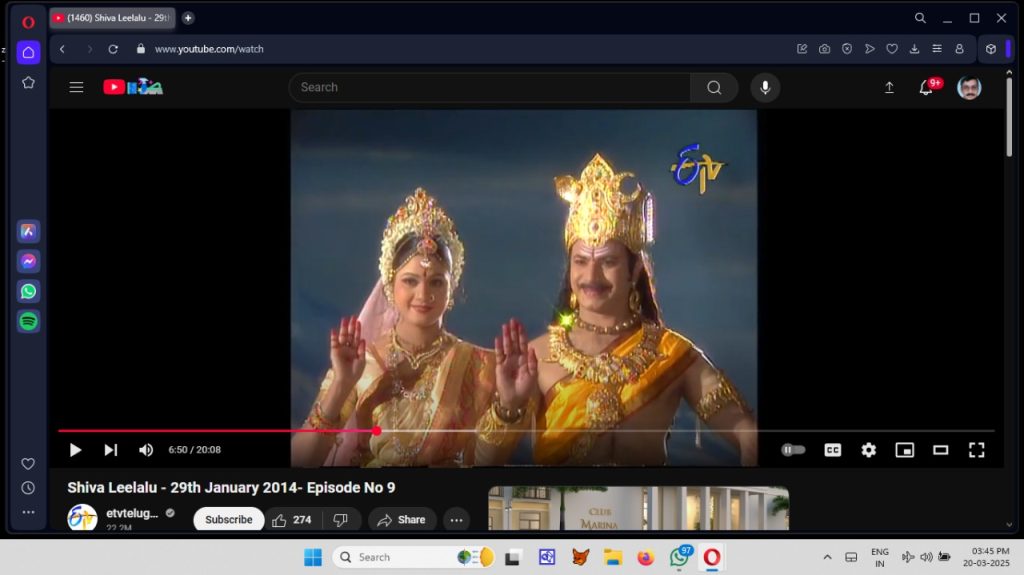
Task: Open Messenger in Opera sidebar
Action: pos(28,261)
